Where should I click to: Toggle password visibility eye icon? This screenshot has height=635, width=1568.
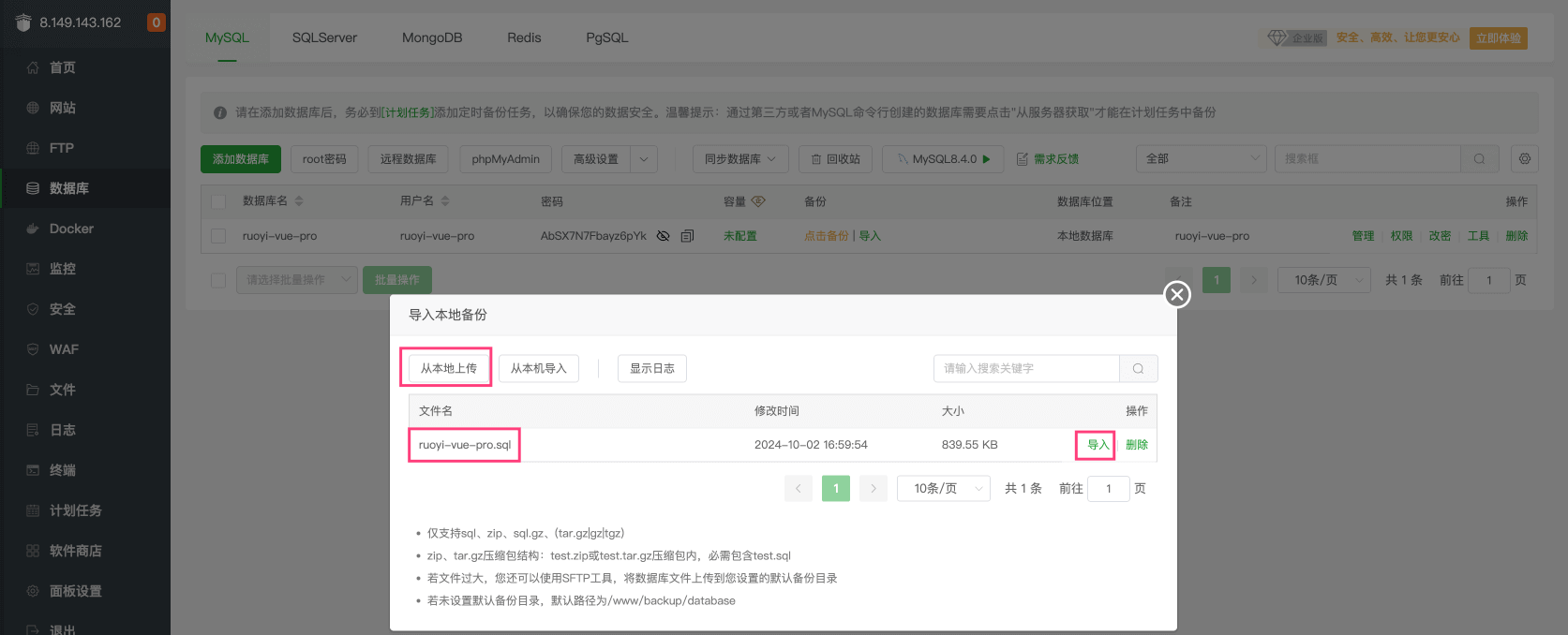click(664, 236)
